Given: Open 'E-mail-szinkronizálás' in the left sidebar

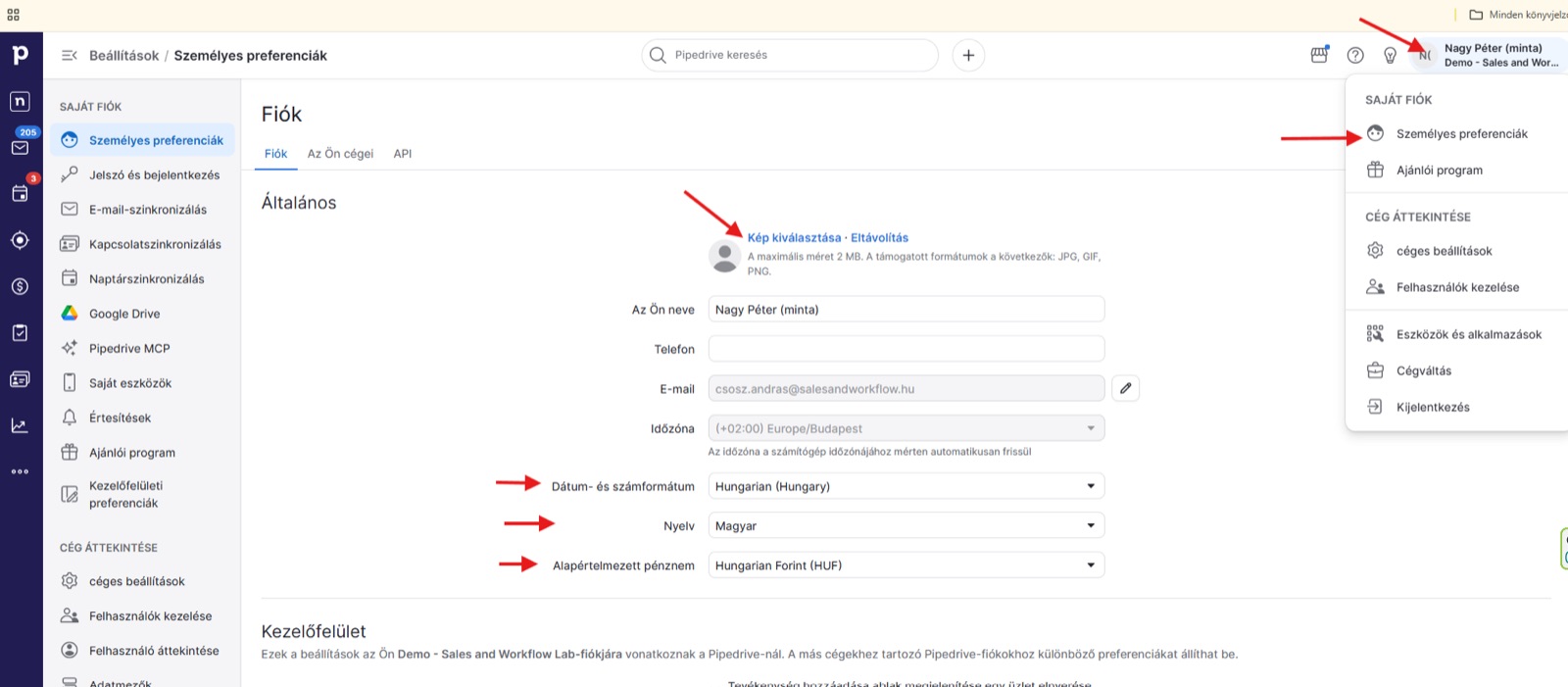Looking at the screenshot, I should click(x=142, y=210).
